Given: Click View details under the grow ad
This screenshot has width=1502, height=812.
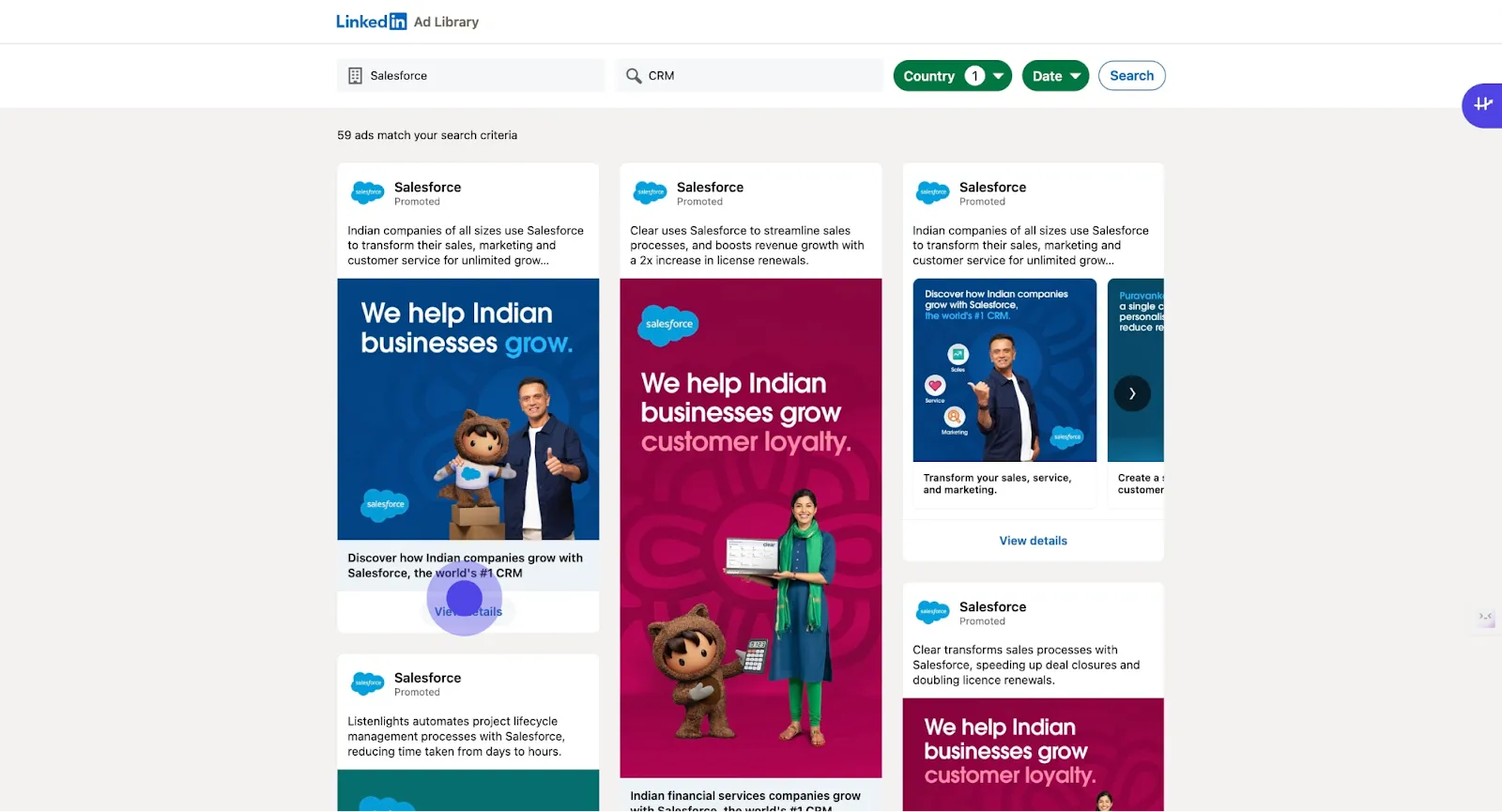Looking at the screenshot, I should [467, 612].
